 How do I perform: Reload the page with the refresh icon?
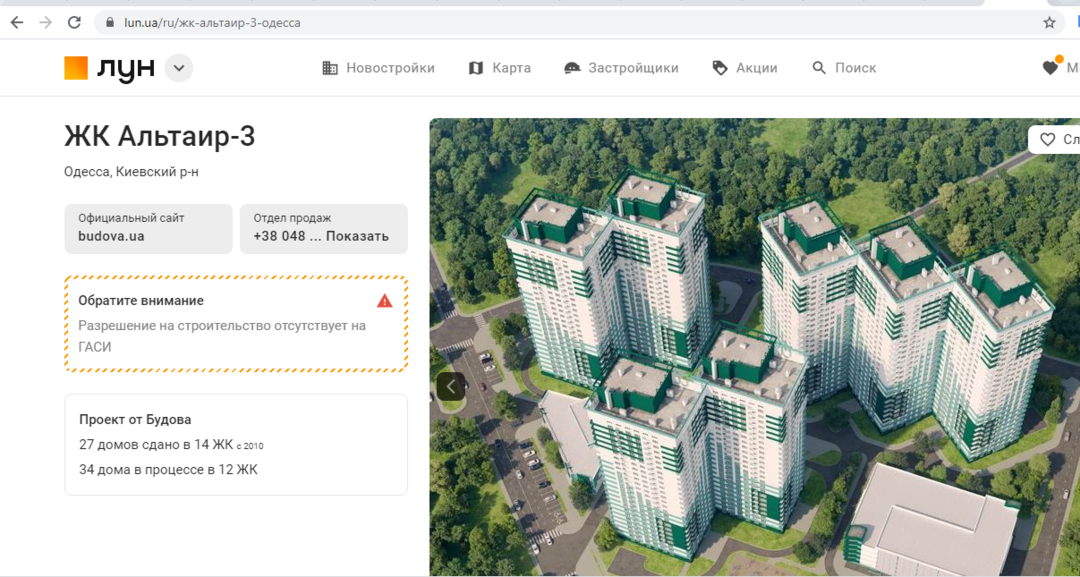[x=74, y=22]
